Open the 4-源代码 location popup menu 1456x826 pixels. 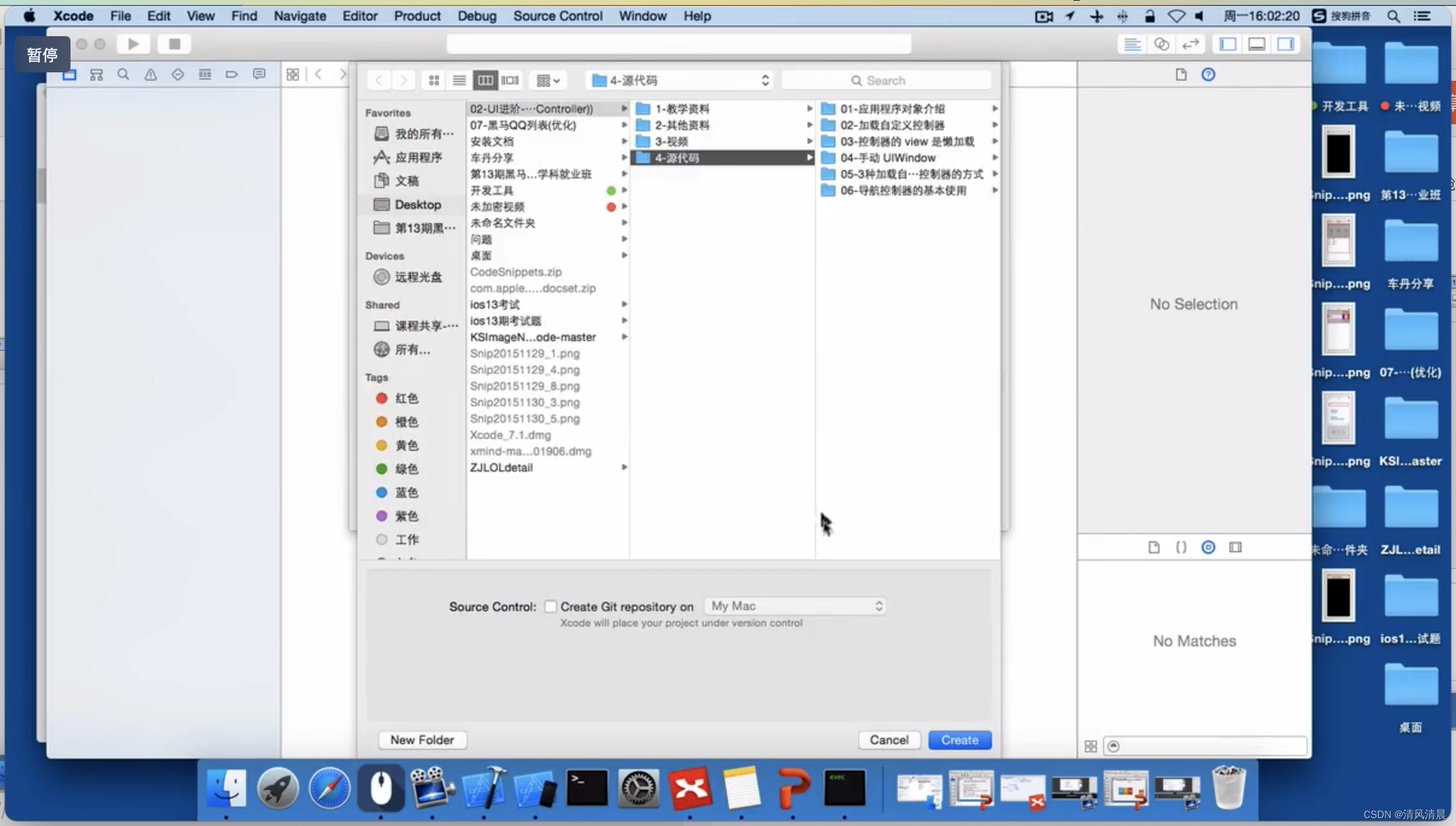(x=679, y=80)
